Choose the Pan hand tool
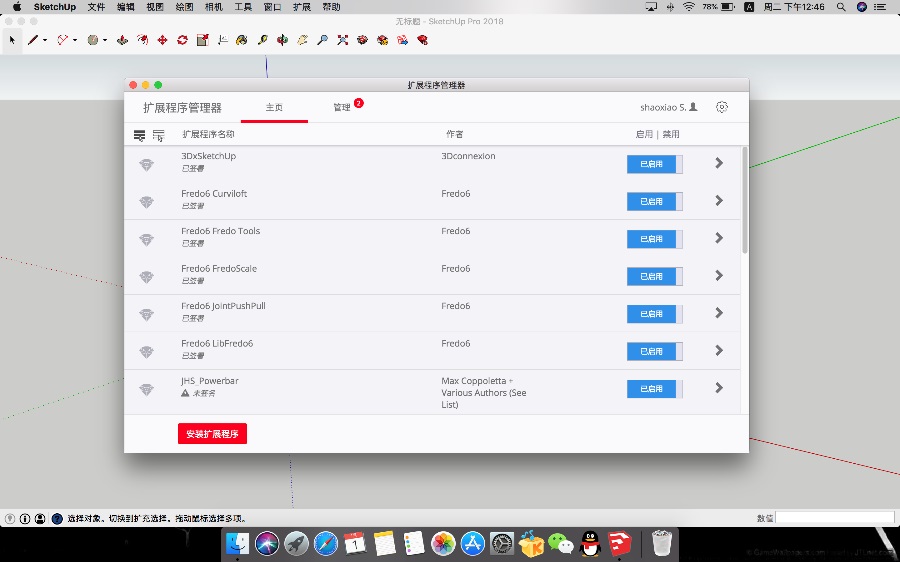This screenshot has height=562, width=900. click(x=302, y=40)
